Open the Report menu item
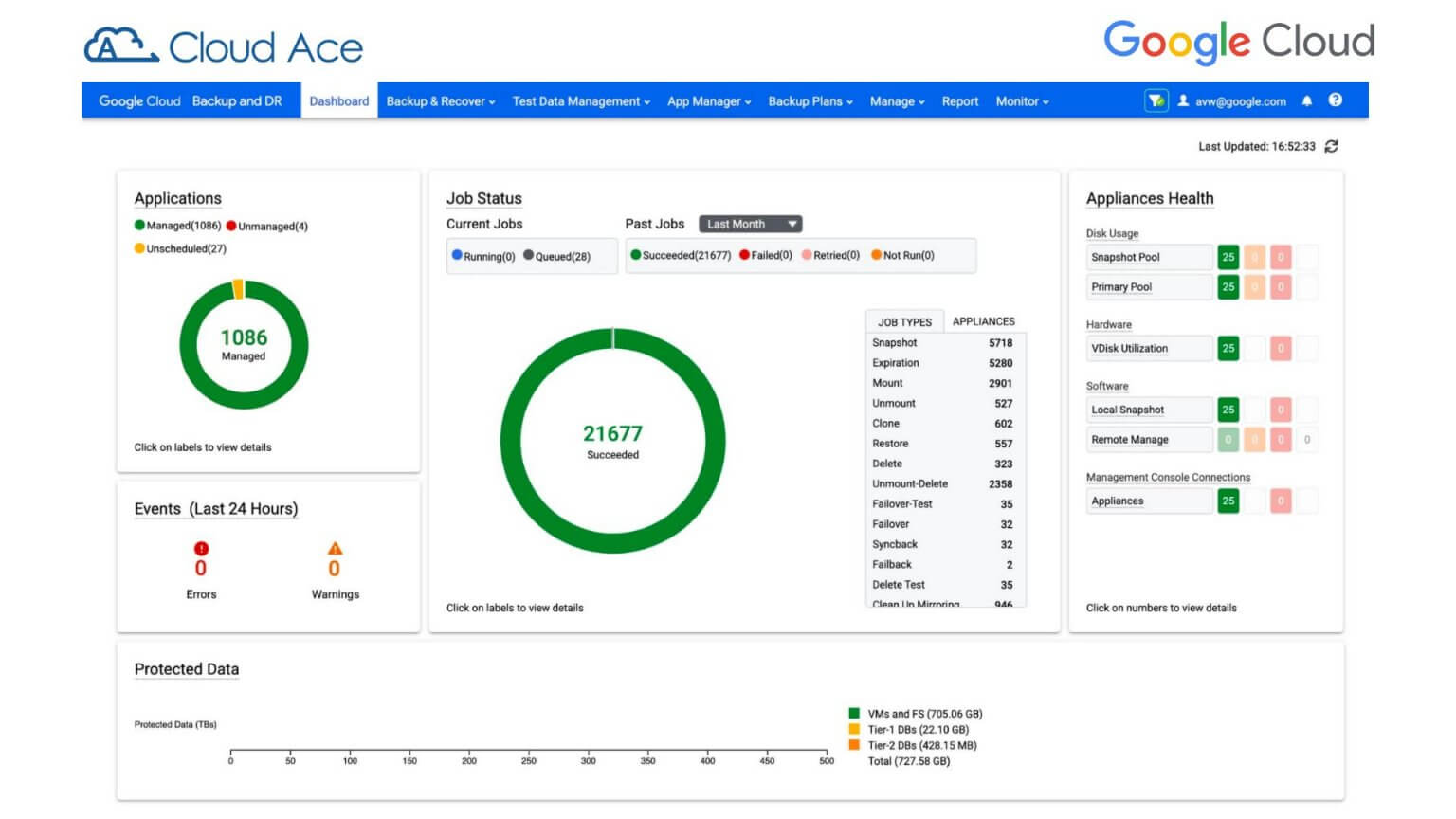This screenshot has height=819, width=1456. [x=959, y=100]
